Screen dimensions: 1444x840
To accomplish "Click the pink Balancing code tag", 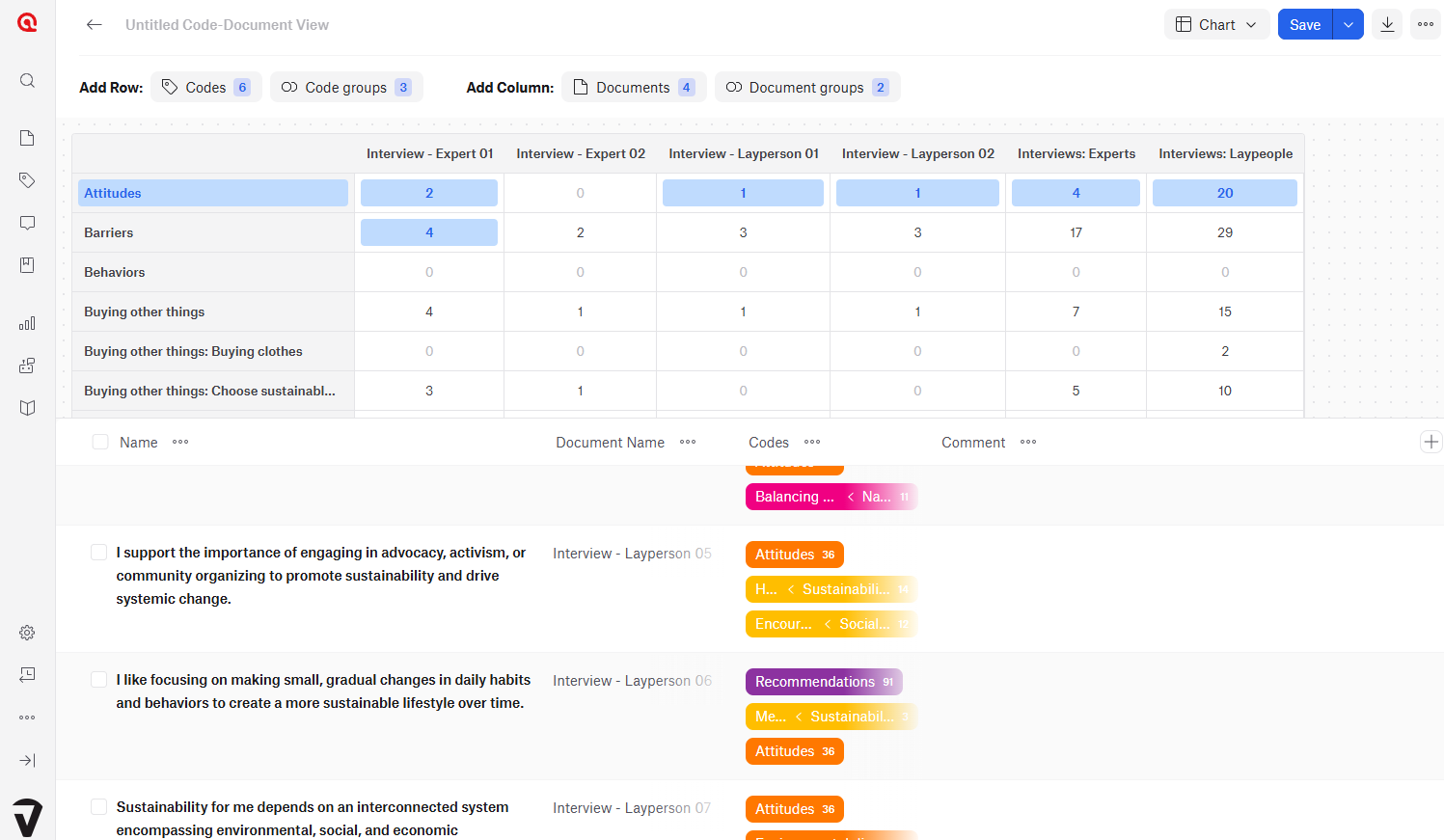I will pos(831,497).
